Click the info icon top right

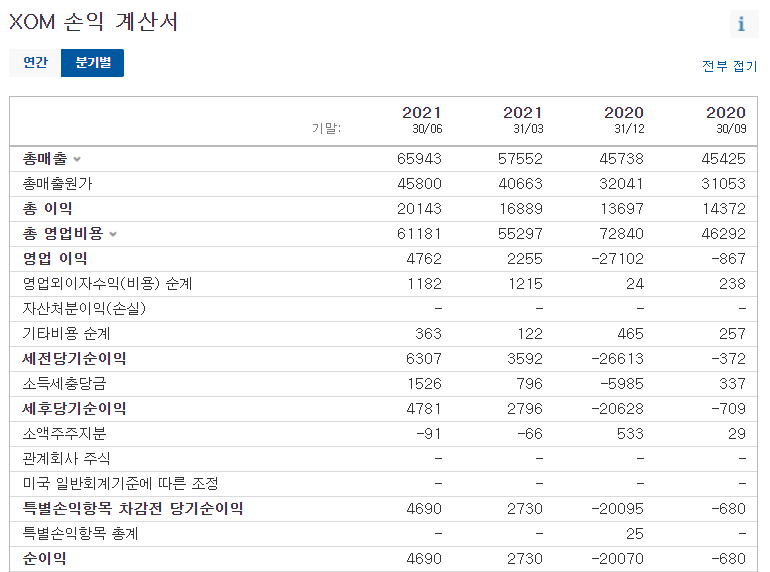(x=742, y=24)
